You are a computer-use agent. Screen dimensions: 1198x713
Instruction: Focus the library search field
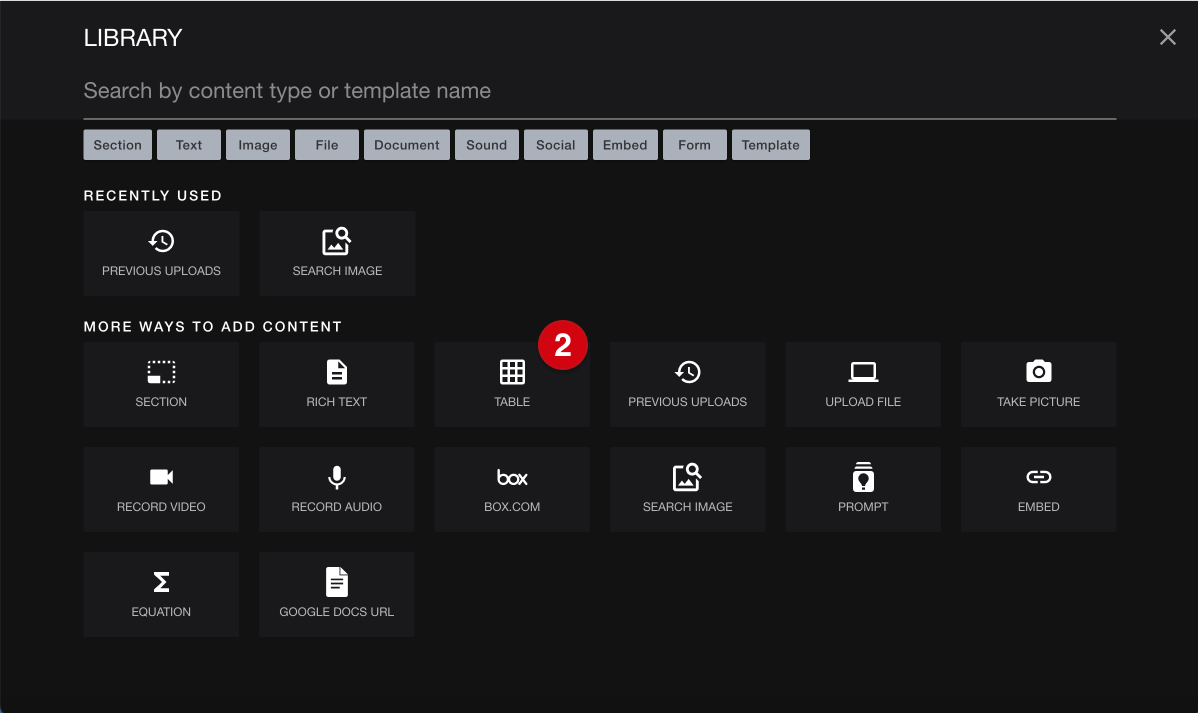[600, 91]
